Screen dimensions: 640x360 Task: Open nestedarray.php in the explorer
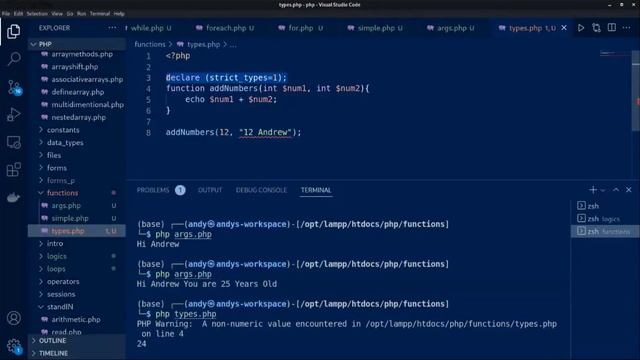click(77, 117)
